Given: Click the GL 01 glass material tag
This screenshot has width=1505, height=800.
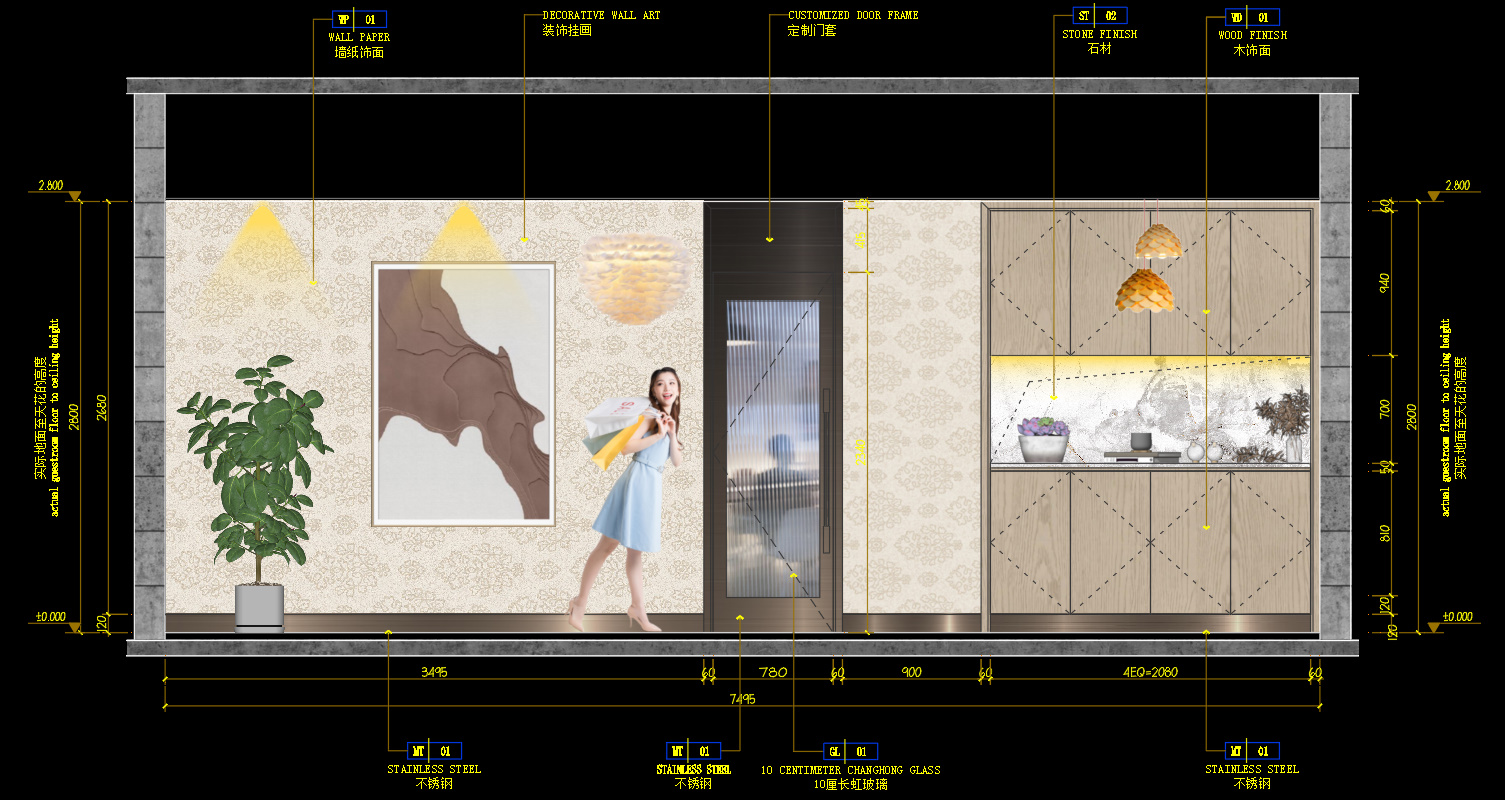Looking at the screenshot, I should 850,751.
